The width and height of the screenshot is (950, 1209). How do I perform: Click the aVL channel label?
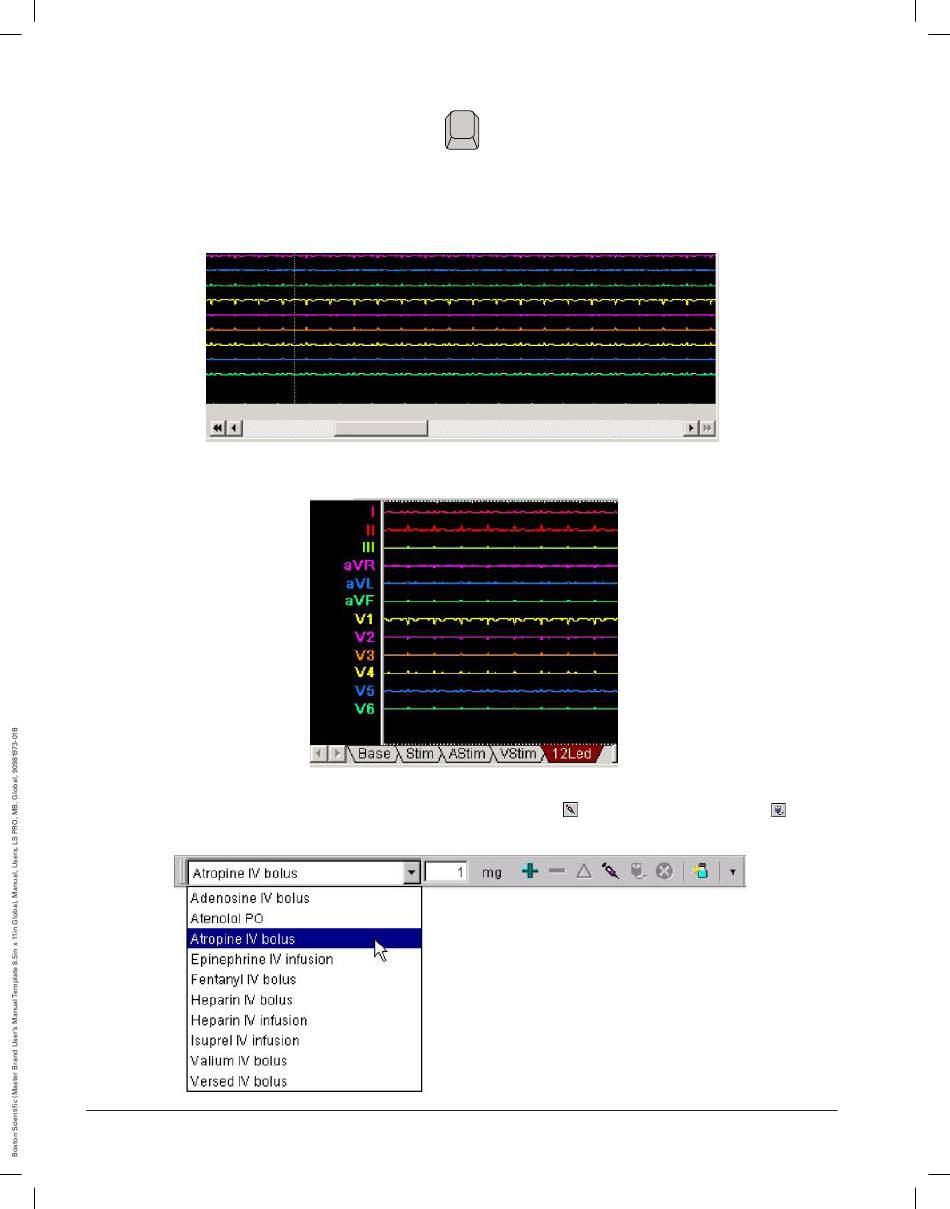coord(361,583)
